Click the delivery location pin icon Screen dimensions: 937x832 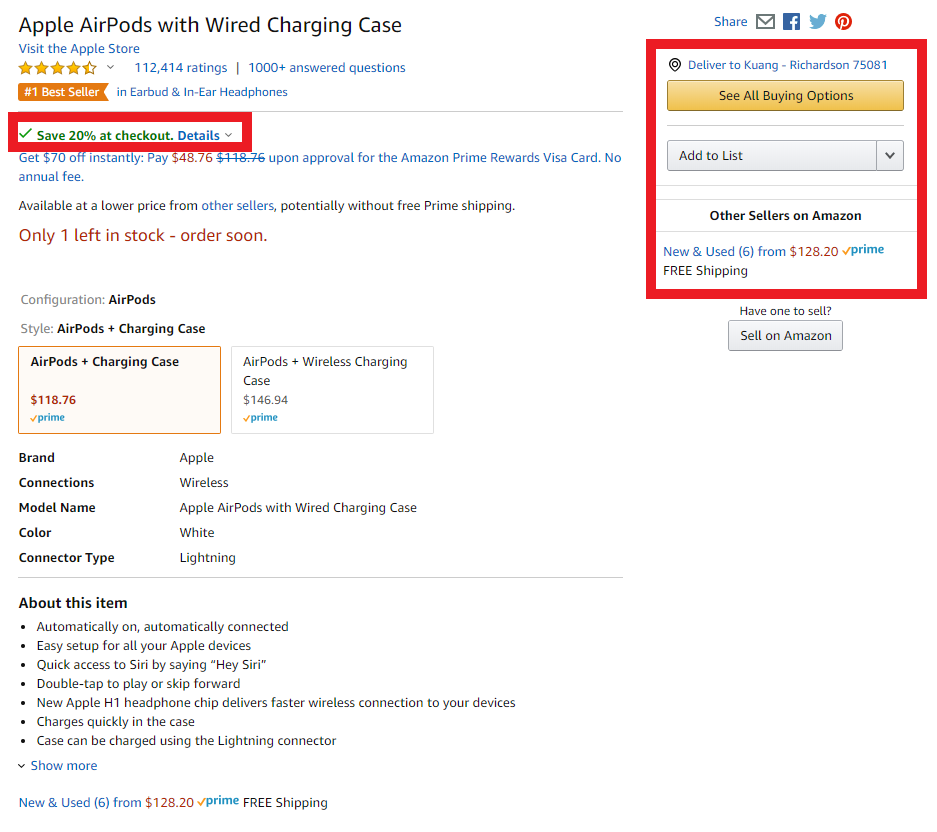[x=675, y=65]
